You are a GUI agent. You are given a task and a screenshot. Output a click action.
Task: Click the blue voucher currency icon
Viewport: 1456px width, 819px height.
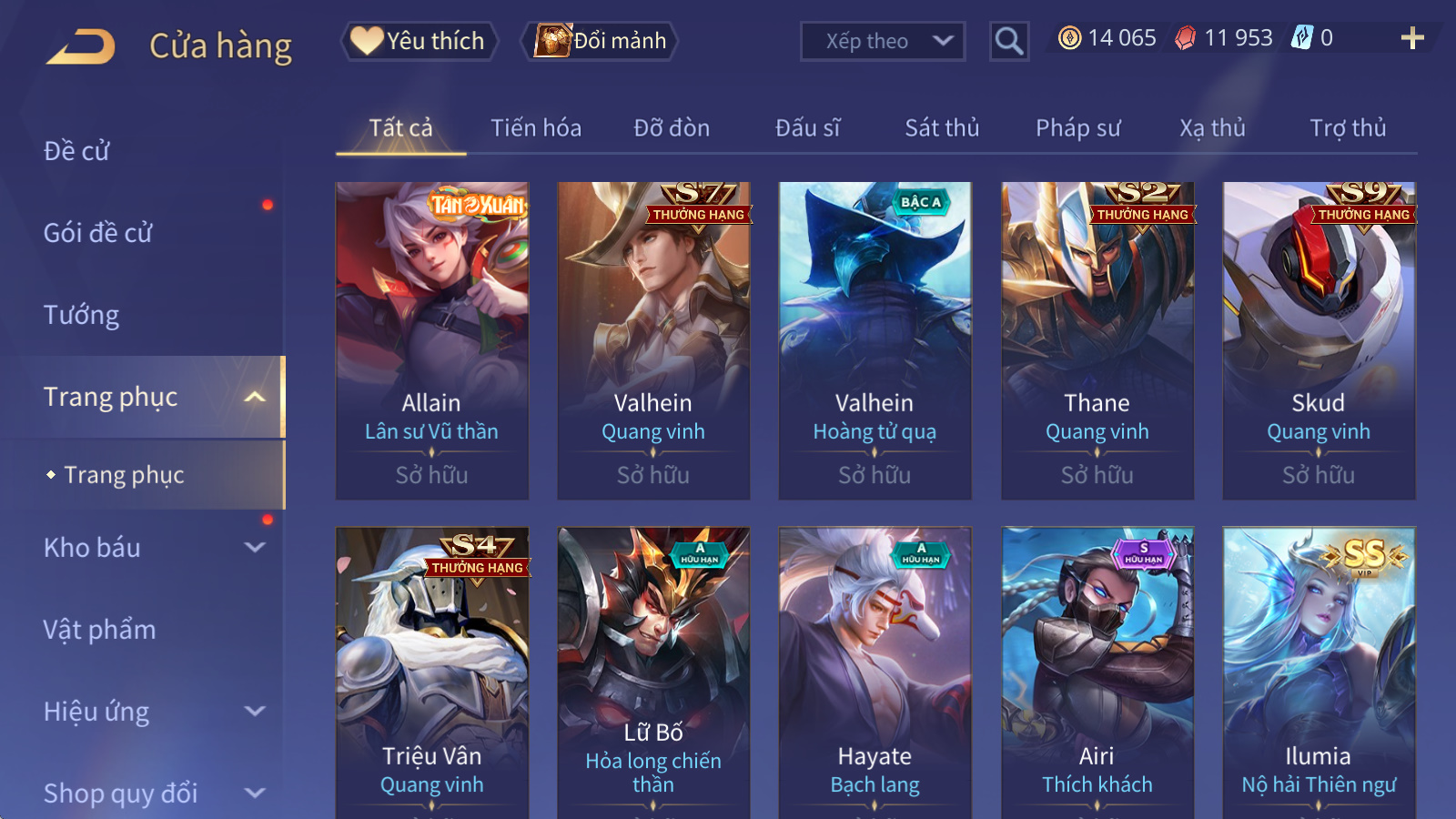(x=1302, y=38)
